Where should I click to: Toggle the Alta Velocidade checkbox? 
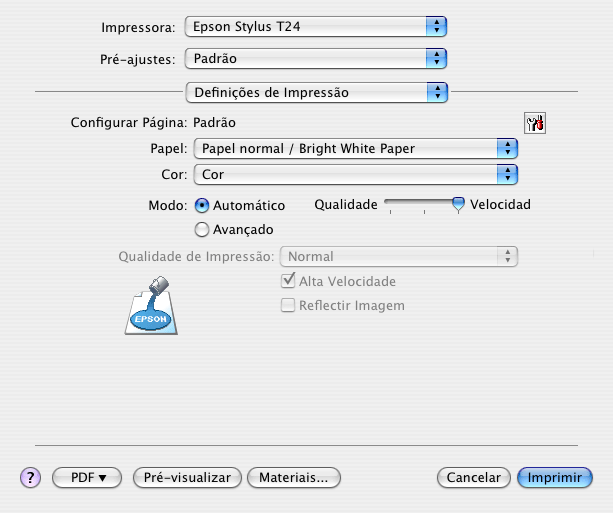point(288,281)
